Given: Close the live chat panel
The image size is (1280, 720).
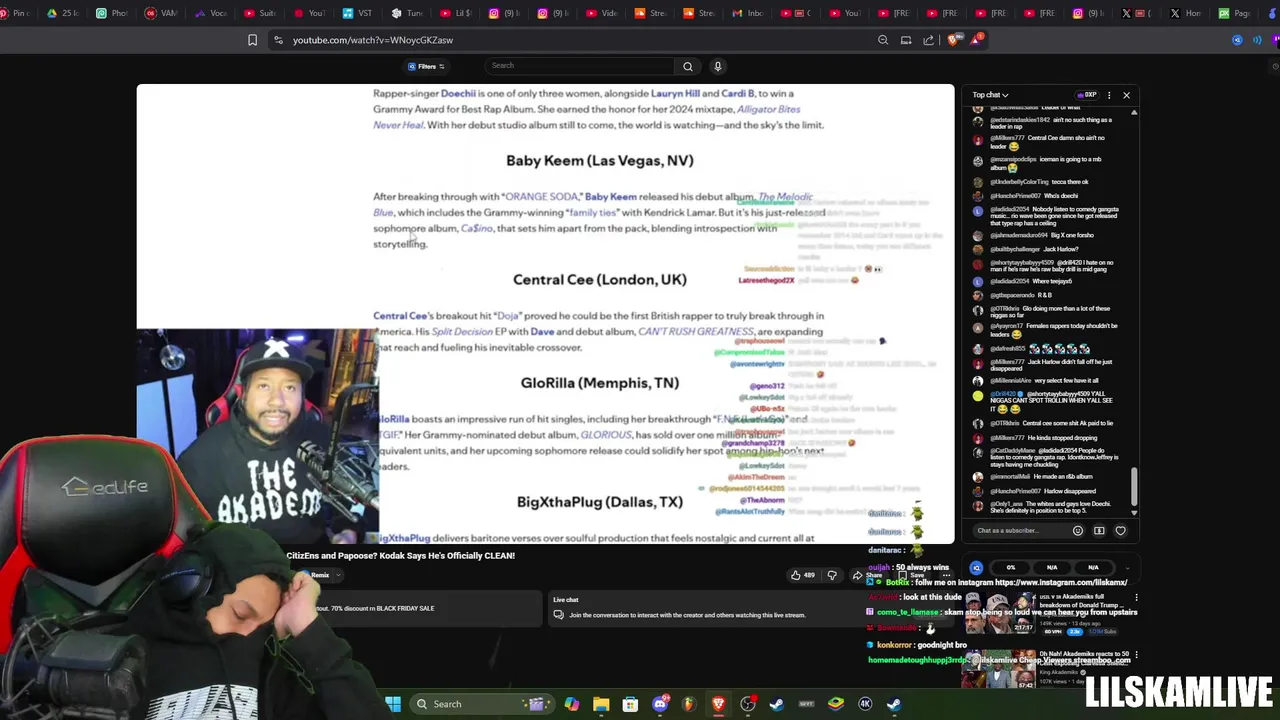Looking at the screenshot, I should 1126,95.
